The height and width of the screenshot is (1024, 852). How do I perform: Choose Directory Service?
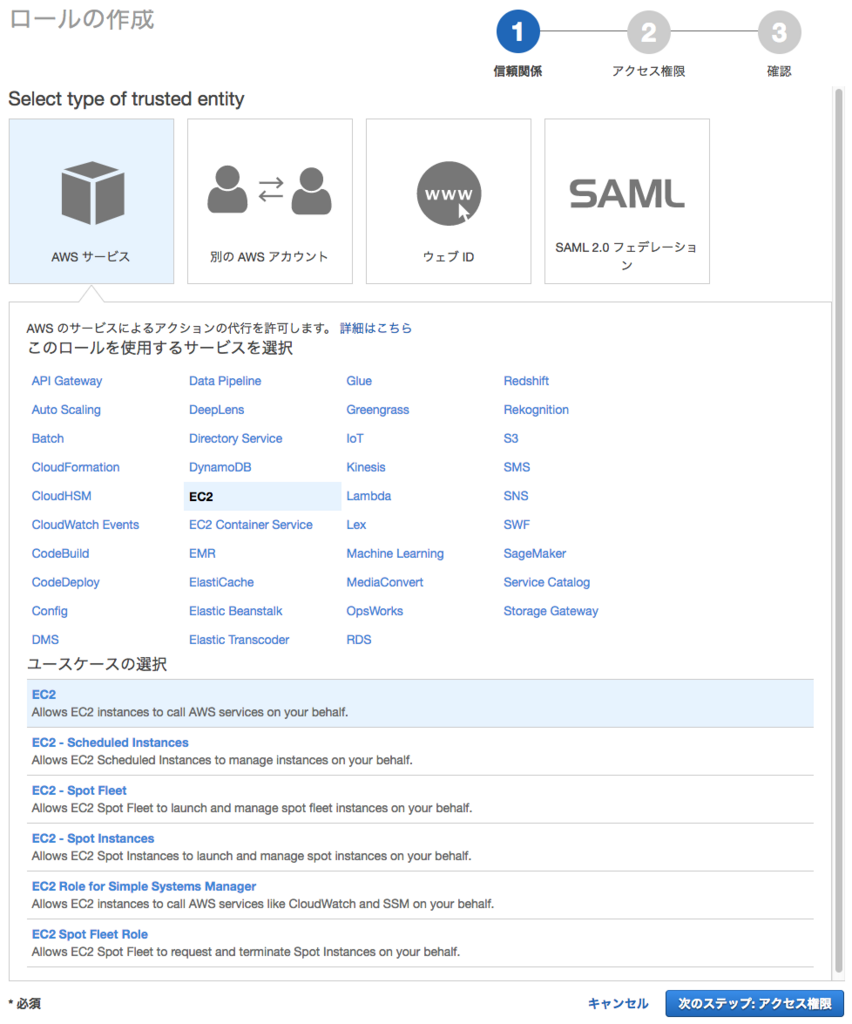[236, 438]
